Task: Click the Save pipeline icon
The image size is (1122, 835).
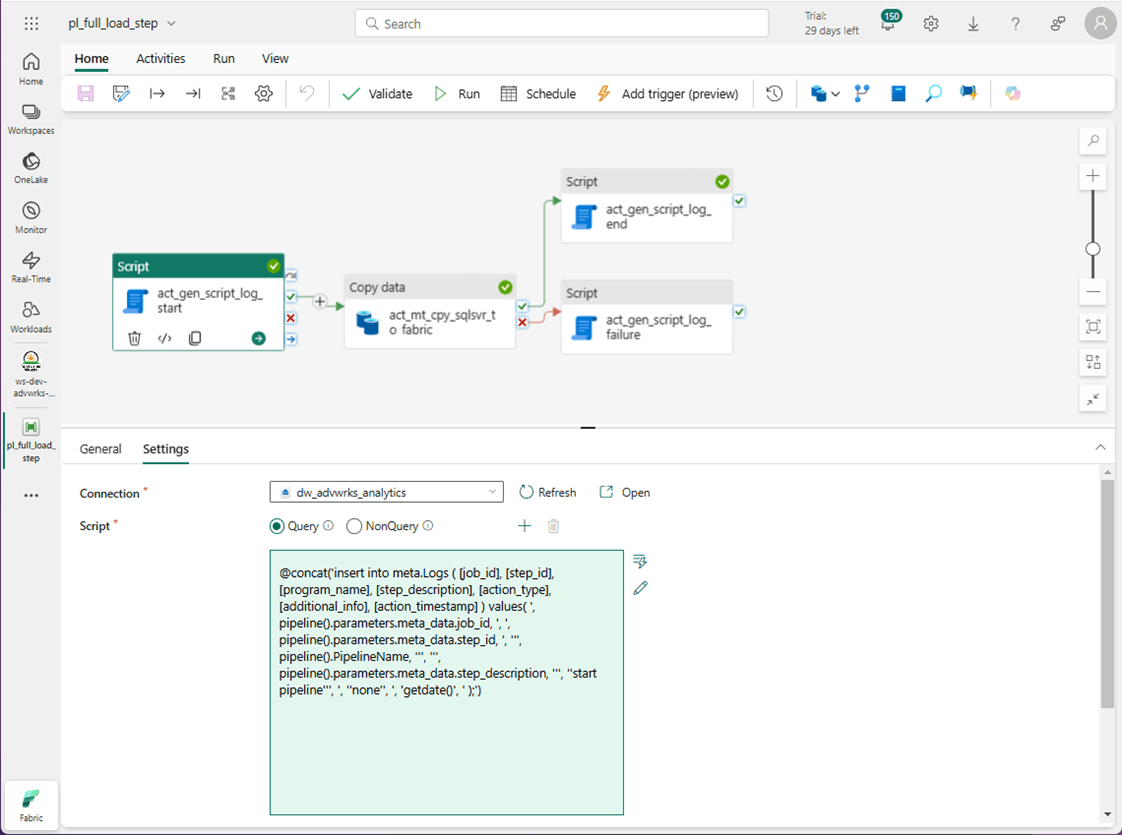Action: pyautogui.click(x=85, y=94)
